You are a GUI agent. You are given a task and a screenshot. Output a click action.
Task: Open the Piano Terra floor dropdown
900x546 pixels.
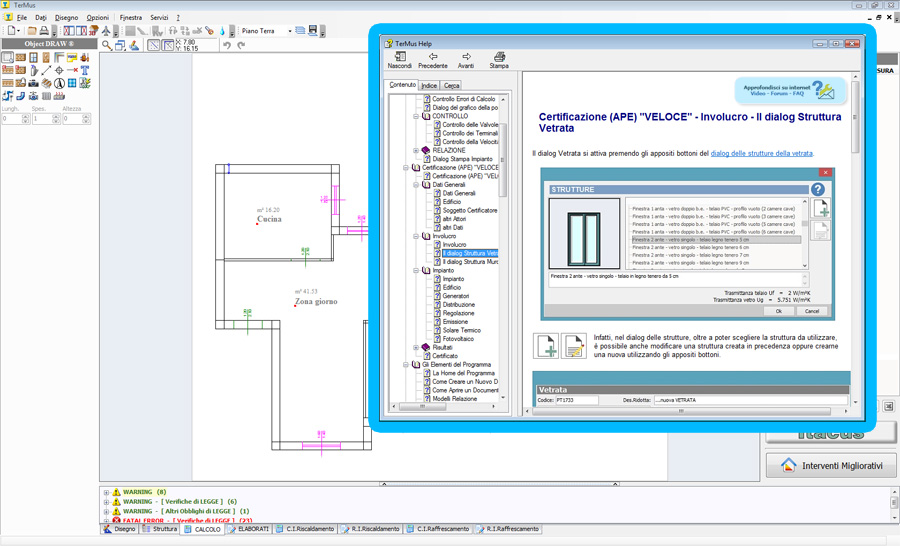coord(290,30)
